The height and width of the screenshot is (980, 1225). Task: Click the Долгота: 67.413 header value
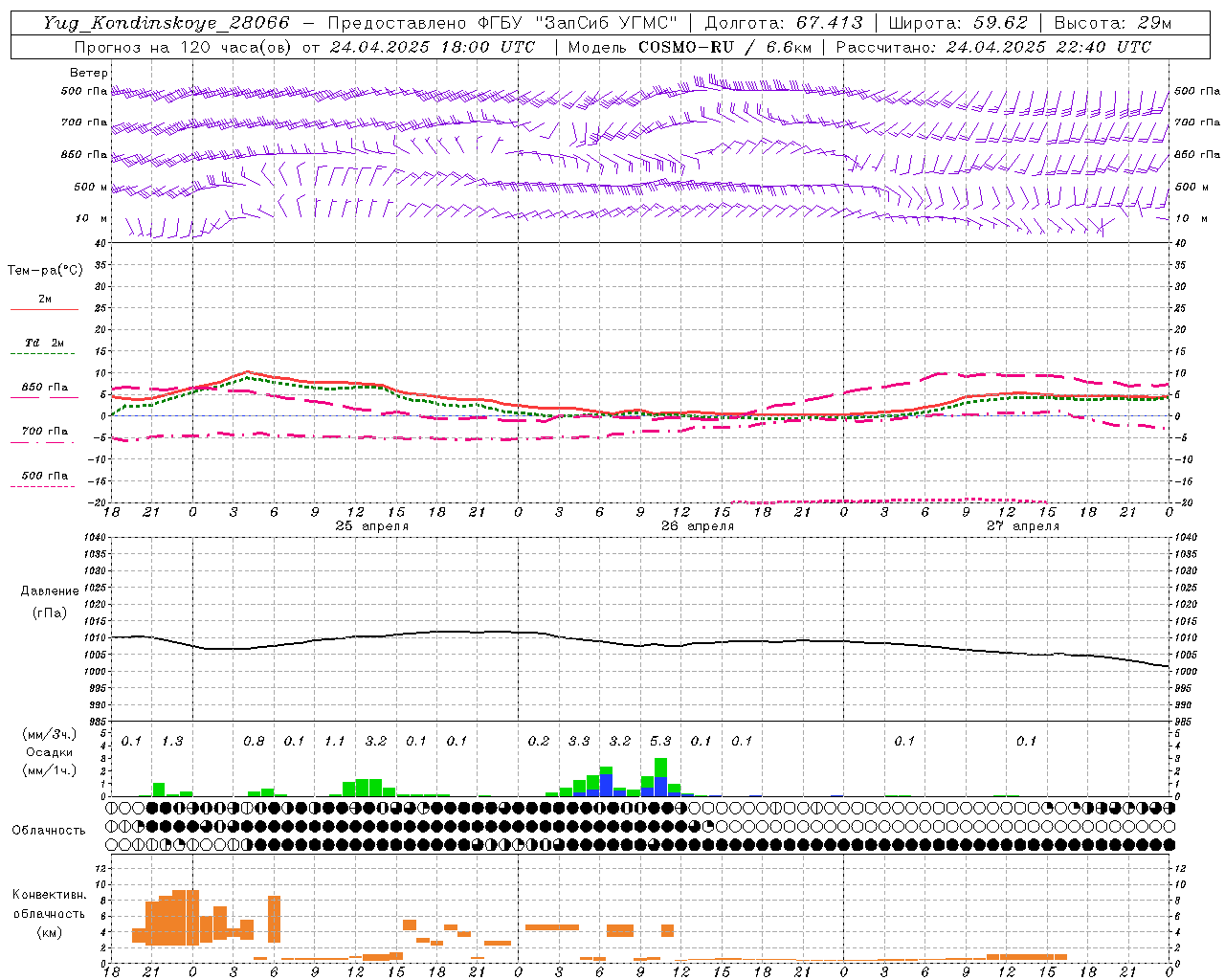click(784, 23)
